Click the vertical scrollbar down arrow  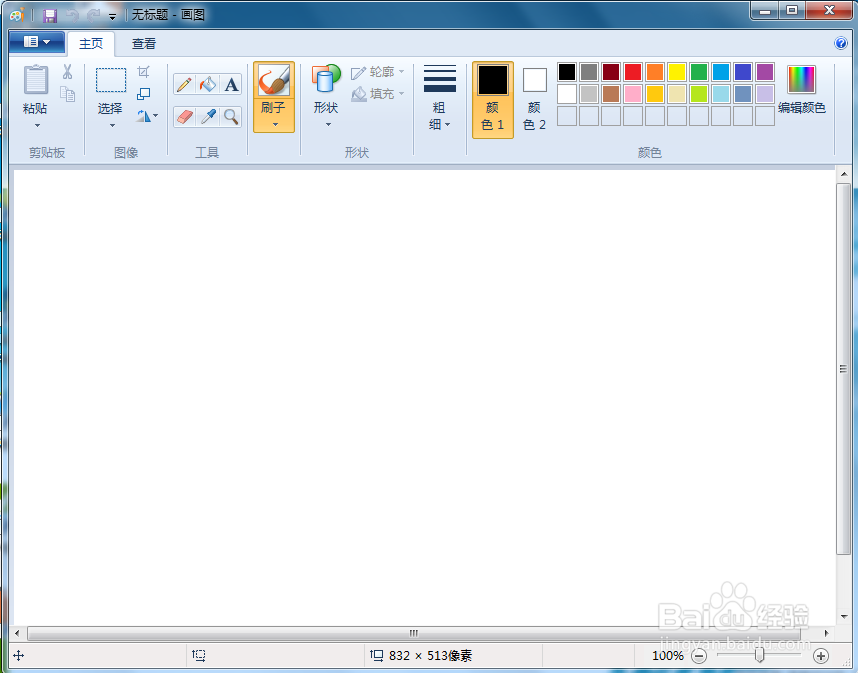click(844, 617)
